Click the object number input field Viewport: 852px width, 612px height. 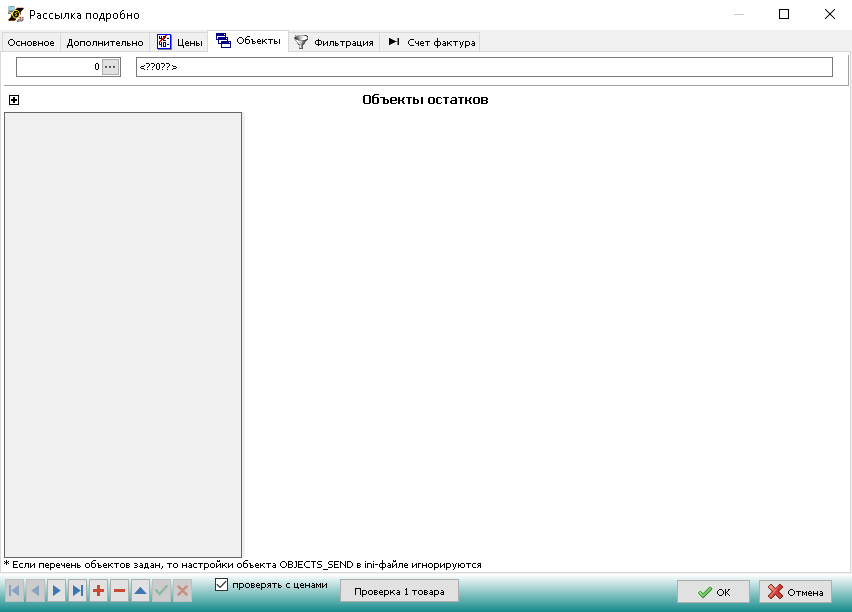point(59,67)
